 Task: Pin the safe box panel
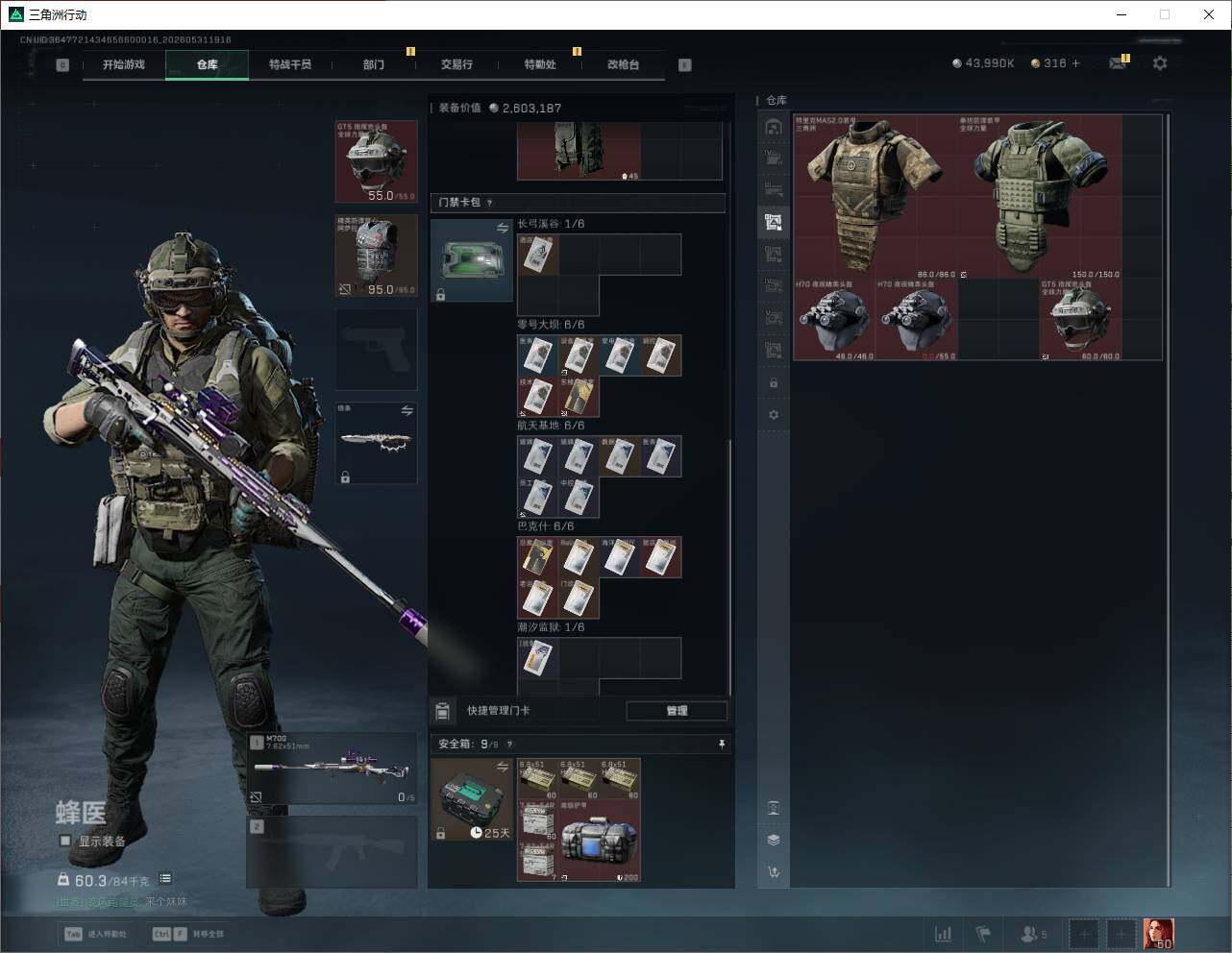pyautogui.click(x=721, y=744)
